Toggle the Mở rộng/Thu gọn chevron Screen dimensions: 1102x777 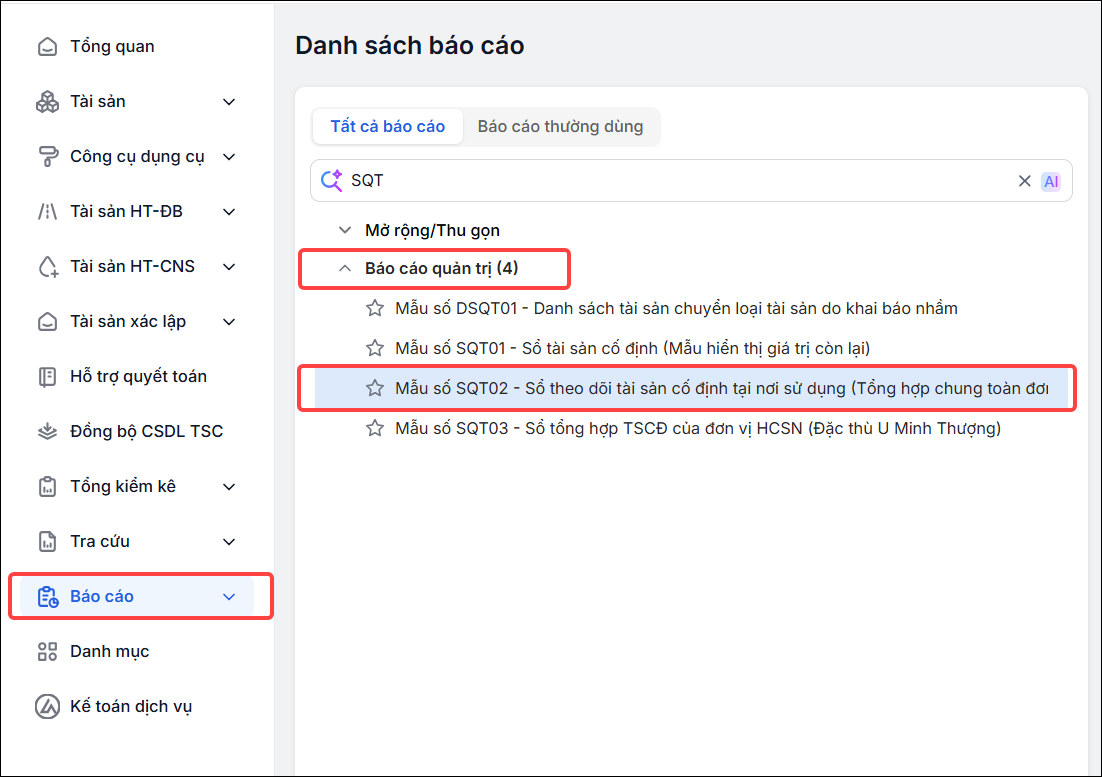(x=344, y=230)
